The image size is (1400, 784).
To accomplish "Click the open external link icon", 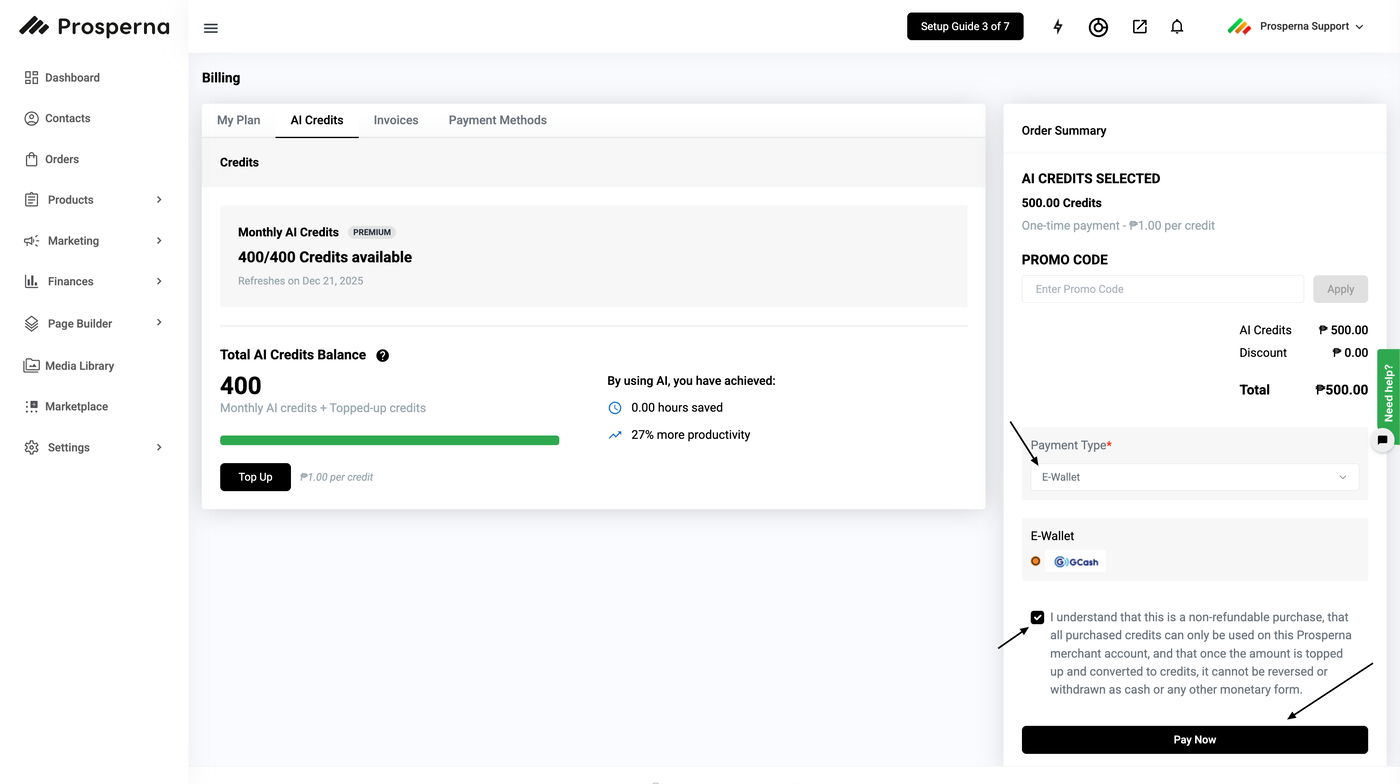I will point(1139,27).
